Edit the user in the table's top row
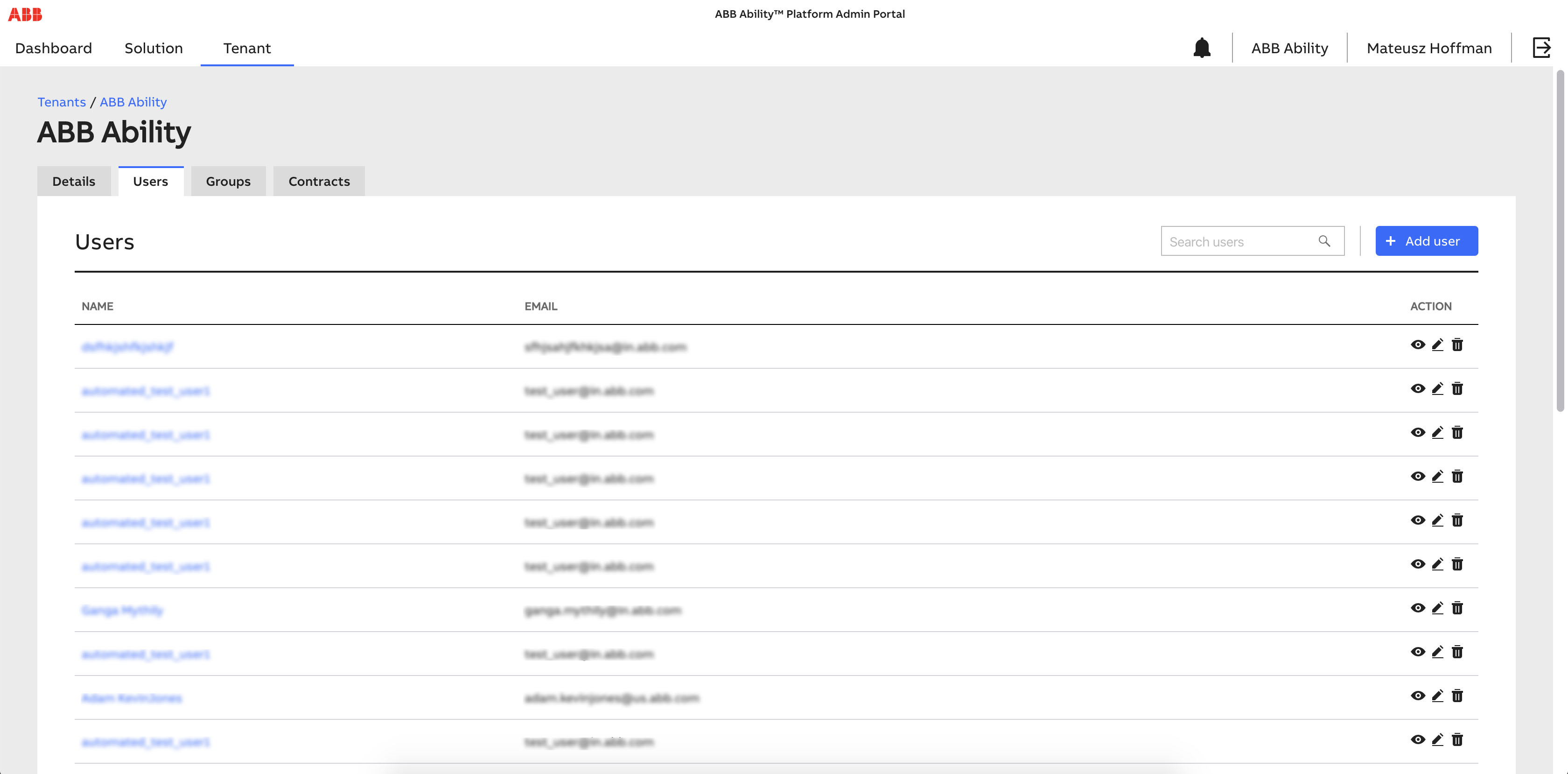Viewport: 1568px width, 774px height. 1437,345
